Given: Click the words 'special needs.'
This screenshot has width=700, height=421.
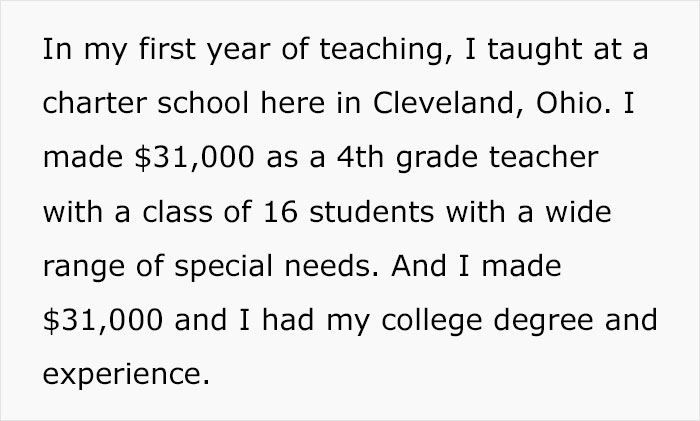Looking at the screenshot, I should coord(276,267).
